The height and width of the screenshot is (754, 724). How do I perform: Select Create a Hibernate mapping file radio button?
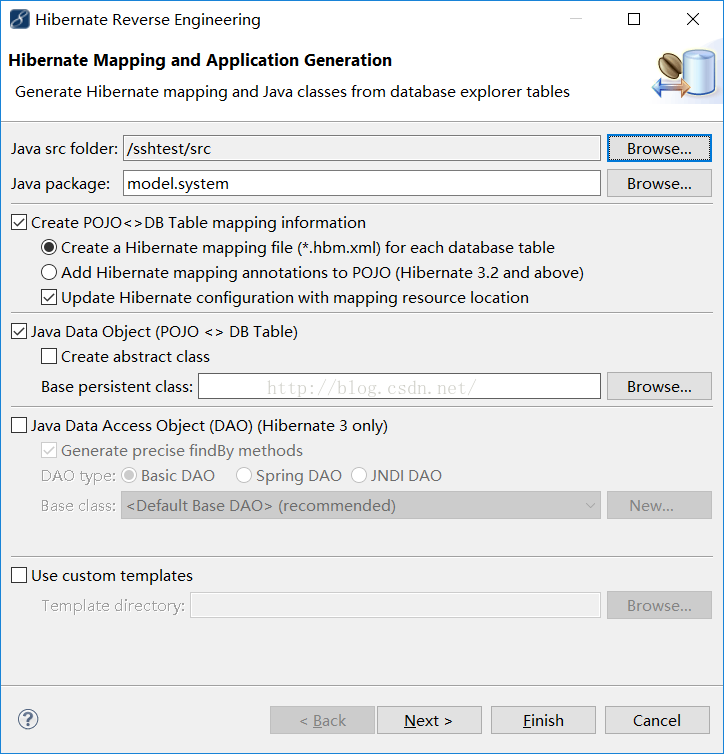pos(49,247)
